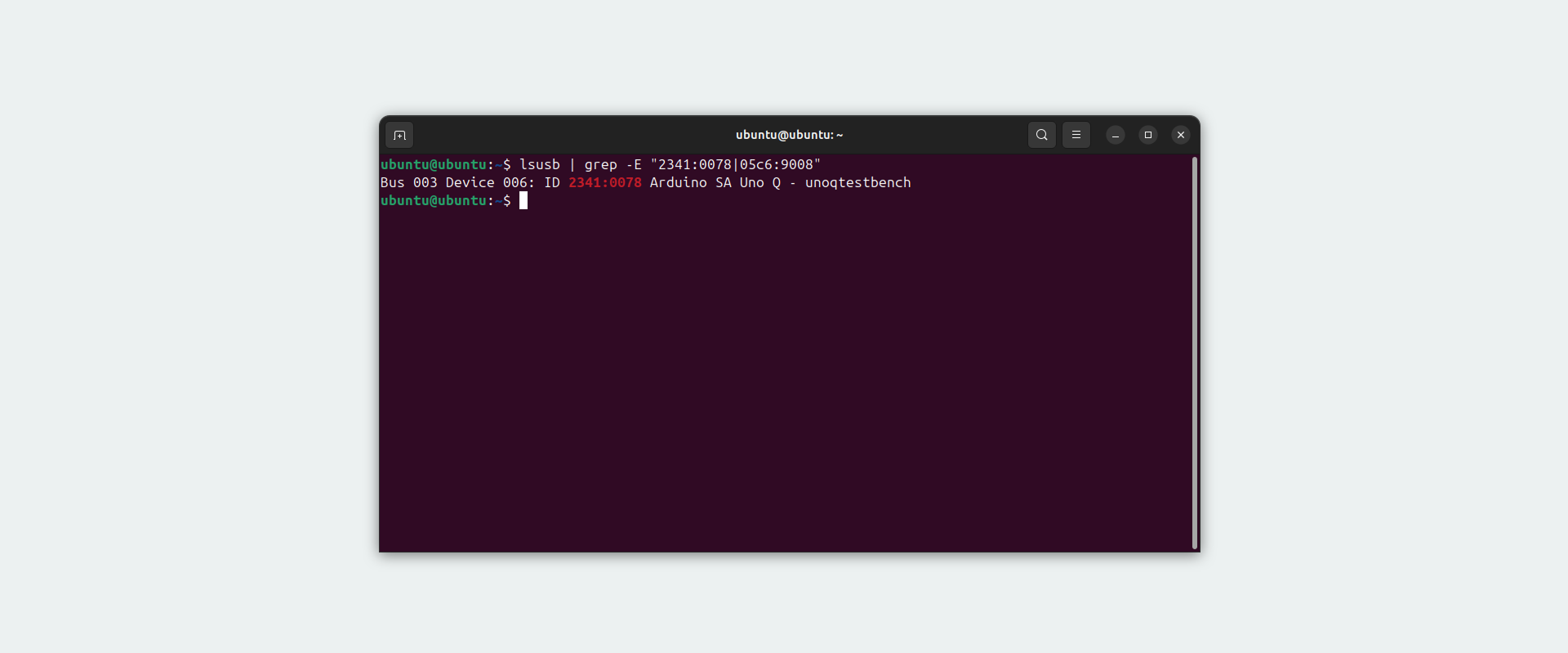Maximize the terminal window
The height and width of the screenshot is (653, 1568).
(1148, 135)
